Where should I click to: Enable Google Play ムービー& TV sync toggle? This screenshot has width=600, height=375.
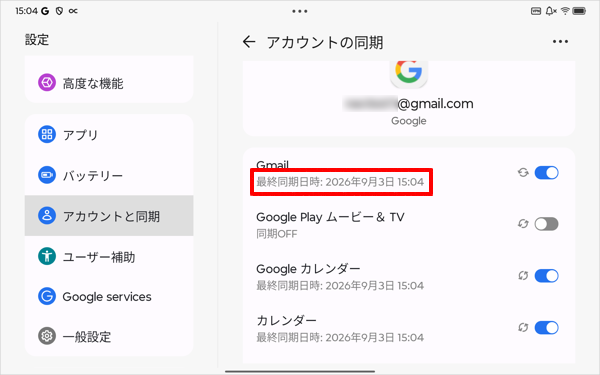[x=546, y=224]
